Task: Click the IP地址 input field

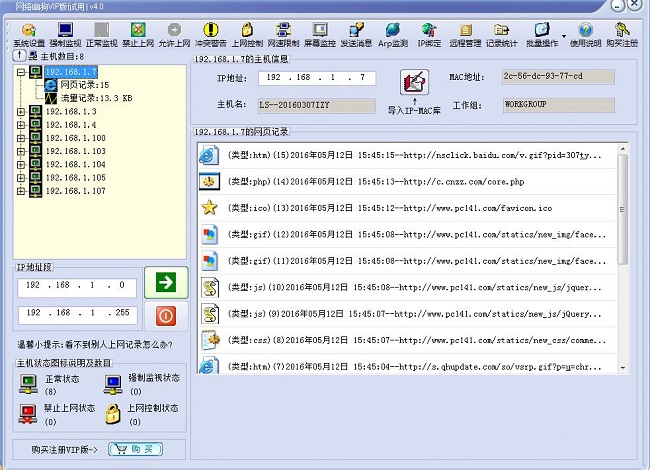Action: (x=317, y=78)
